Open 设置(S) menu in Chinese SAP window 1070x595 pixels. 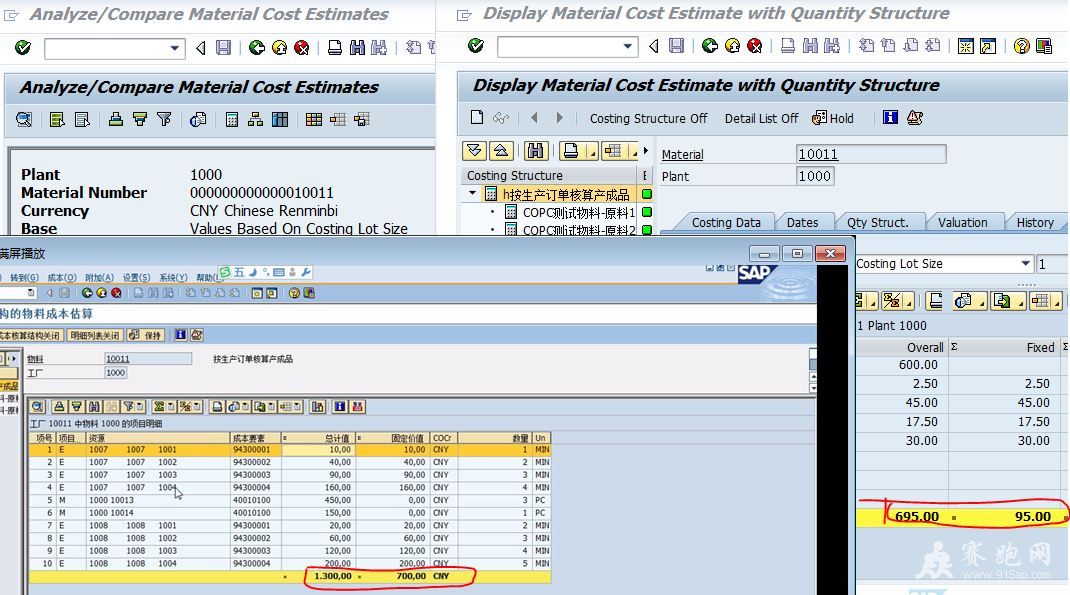point(136,278)
